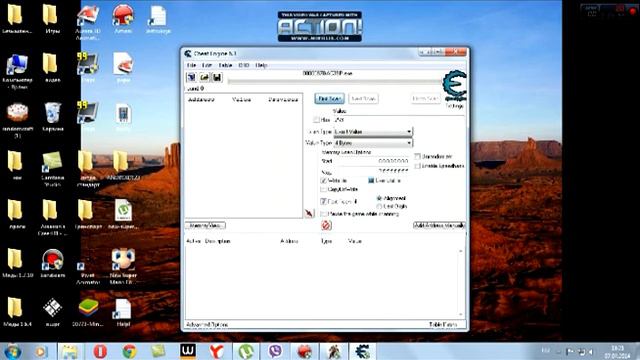Viewport: 640px width, 360px height.
Task: Open Windows Explorer on the taskbar
Action: 70,351
